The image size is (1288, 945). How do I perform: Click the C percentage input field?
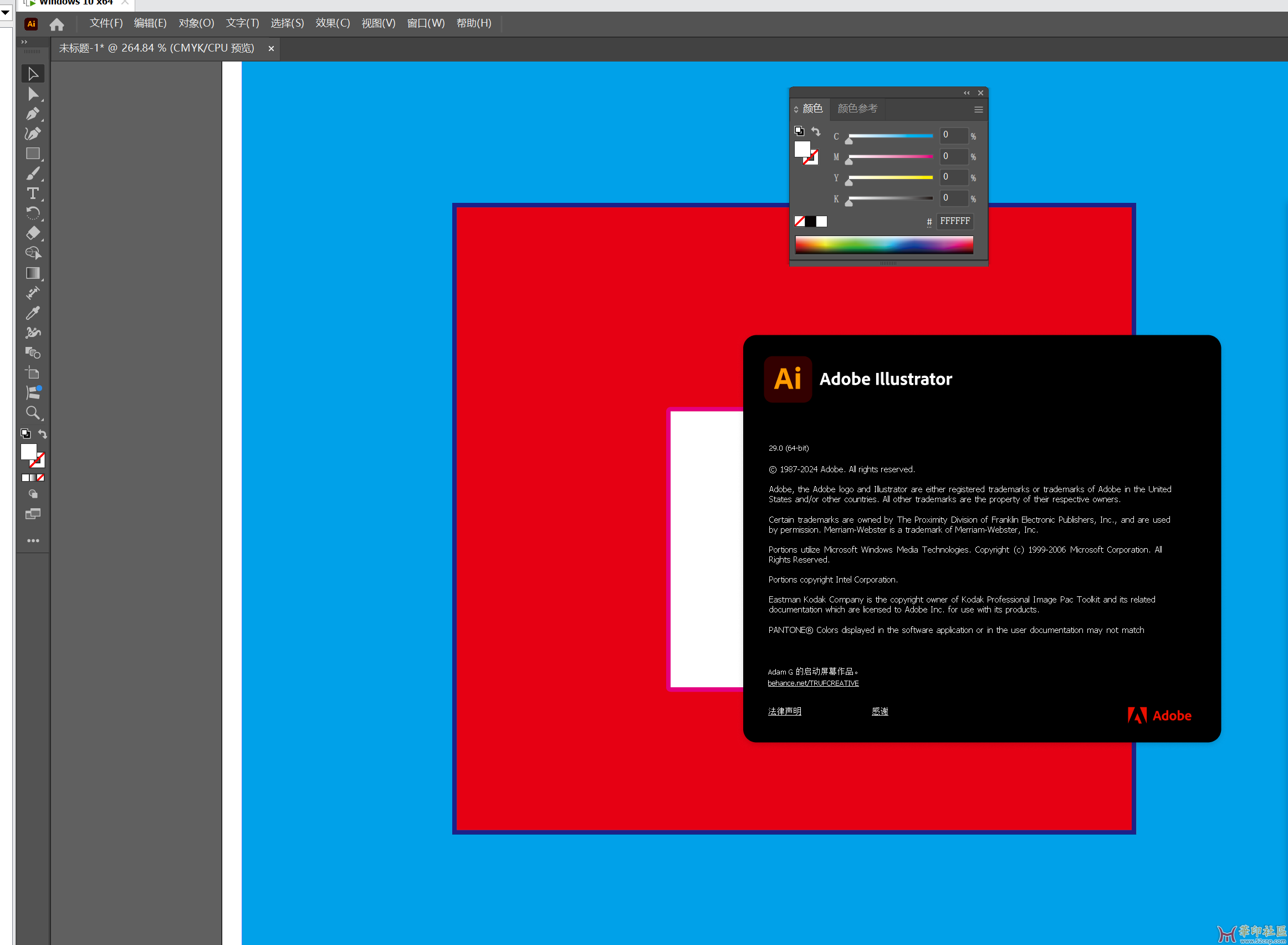954,136
